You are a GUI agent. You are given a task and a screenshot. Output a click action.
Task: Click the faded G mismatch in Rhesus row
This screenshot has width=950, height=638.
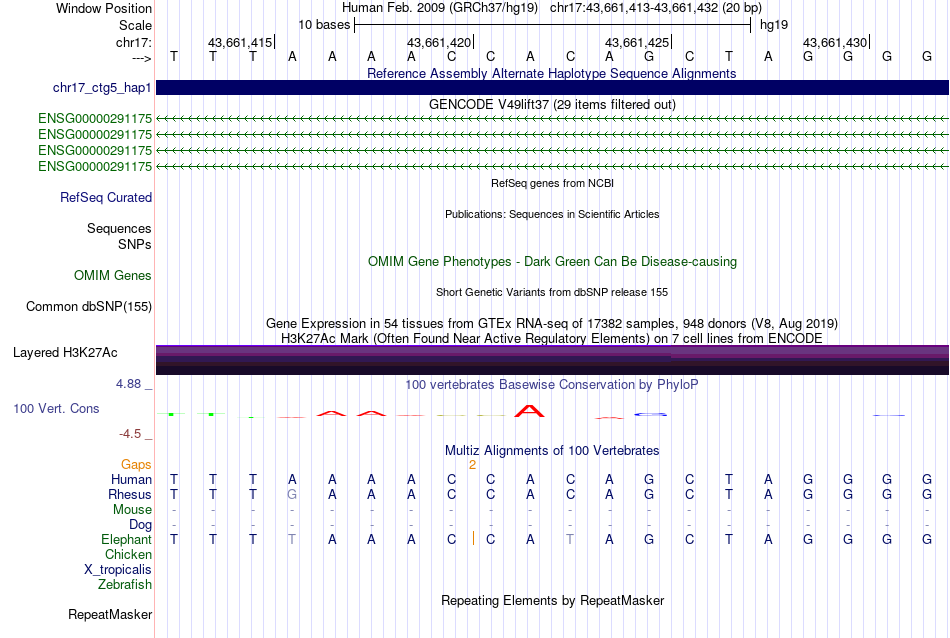(292, 494)
